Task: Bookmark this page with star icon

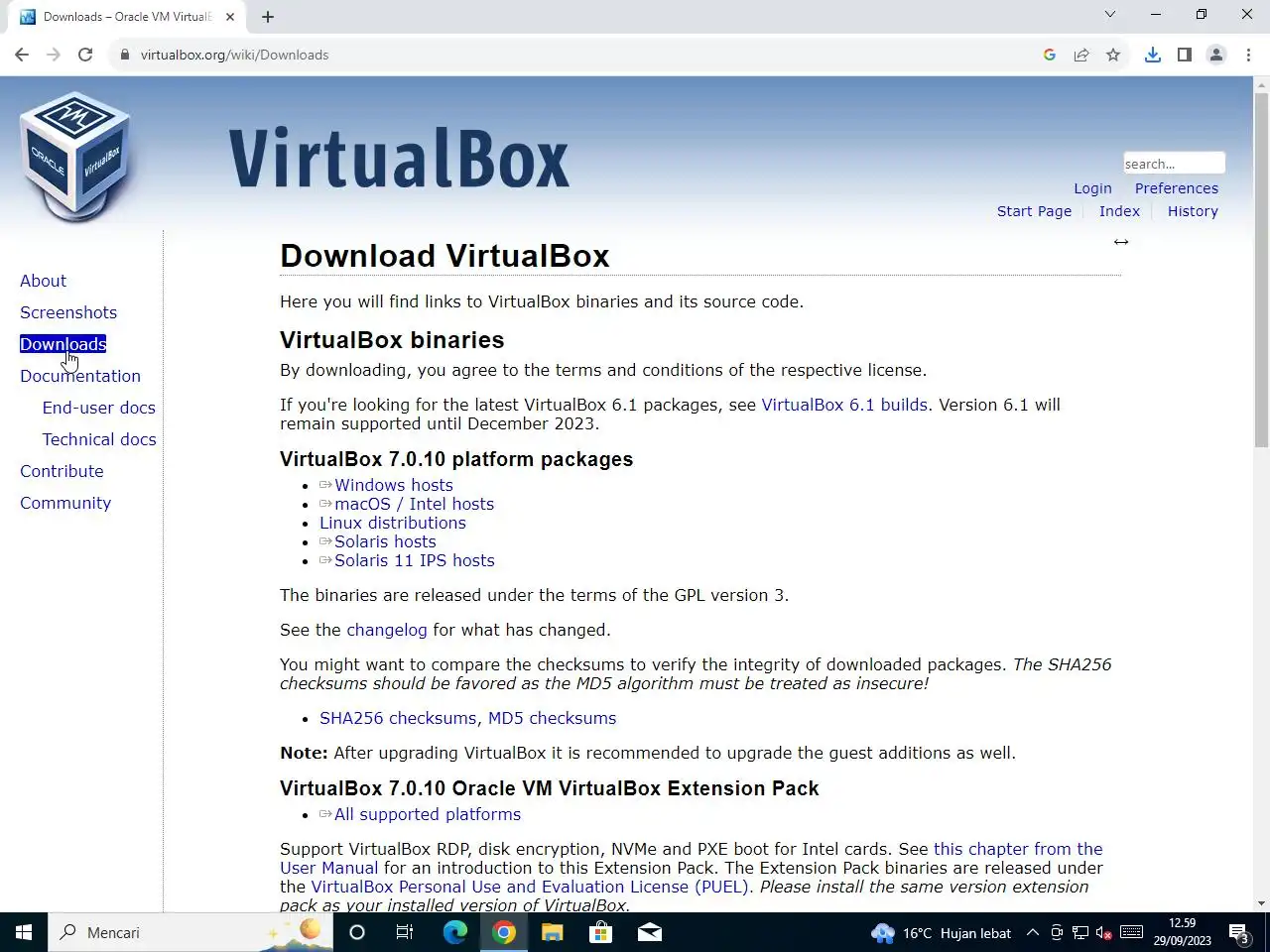Action: point(1113,55)
